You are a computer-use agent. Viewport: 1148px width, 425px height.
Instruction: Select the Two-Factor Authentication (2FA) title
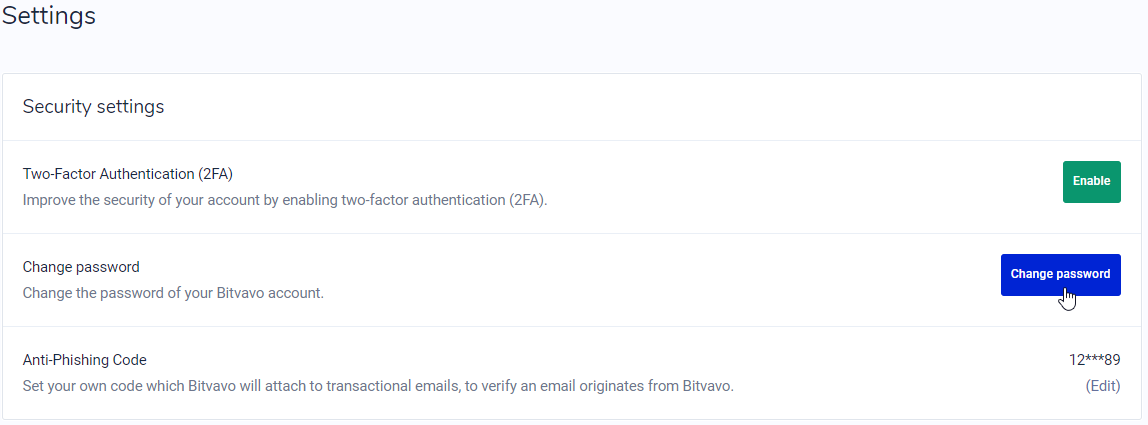pos(128,174)
